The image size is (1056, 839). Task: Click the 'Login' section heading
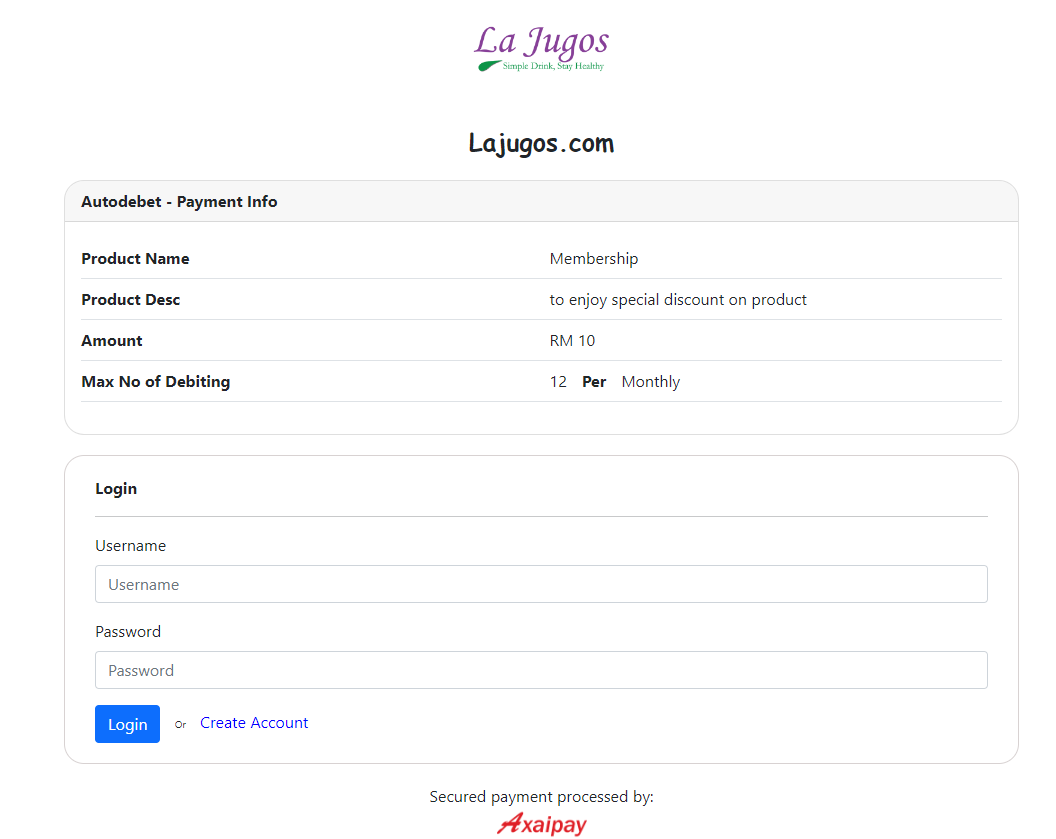[x=116, y=489]
